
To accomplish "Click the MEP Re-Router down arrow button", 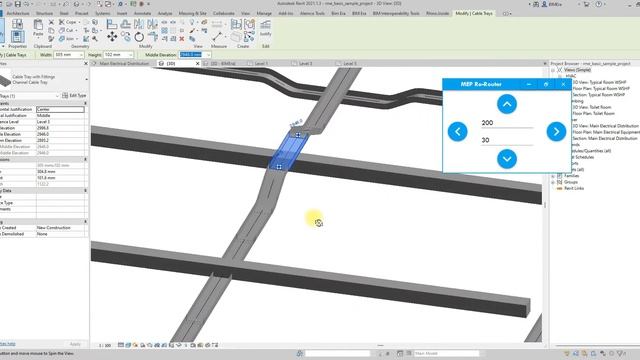I will pyautogui.click(x=507, y=159).
